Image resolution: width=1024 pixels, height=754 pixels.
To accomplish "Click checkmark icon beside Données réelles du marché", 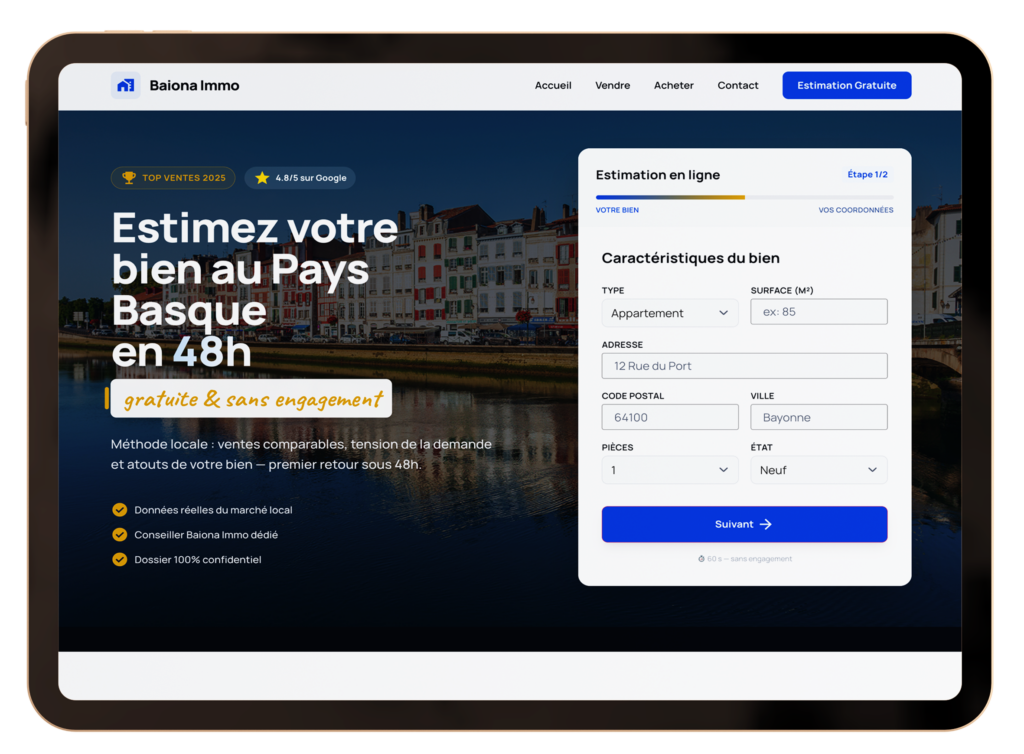I will [x=120, y=510].
